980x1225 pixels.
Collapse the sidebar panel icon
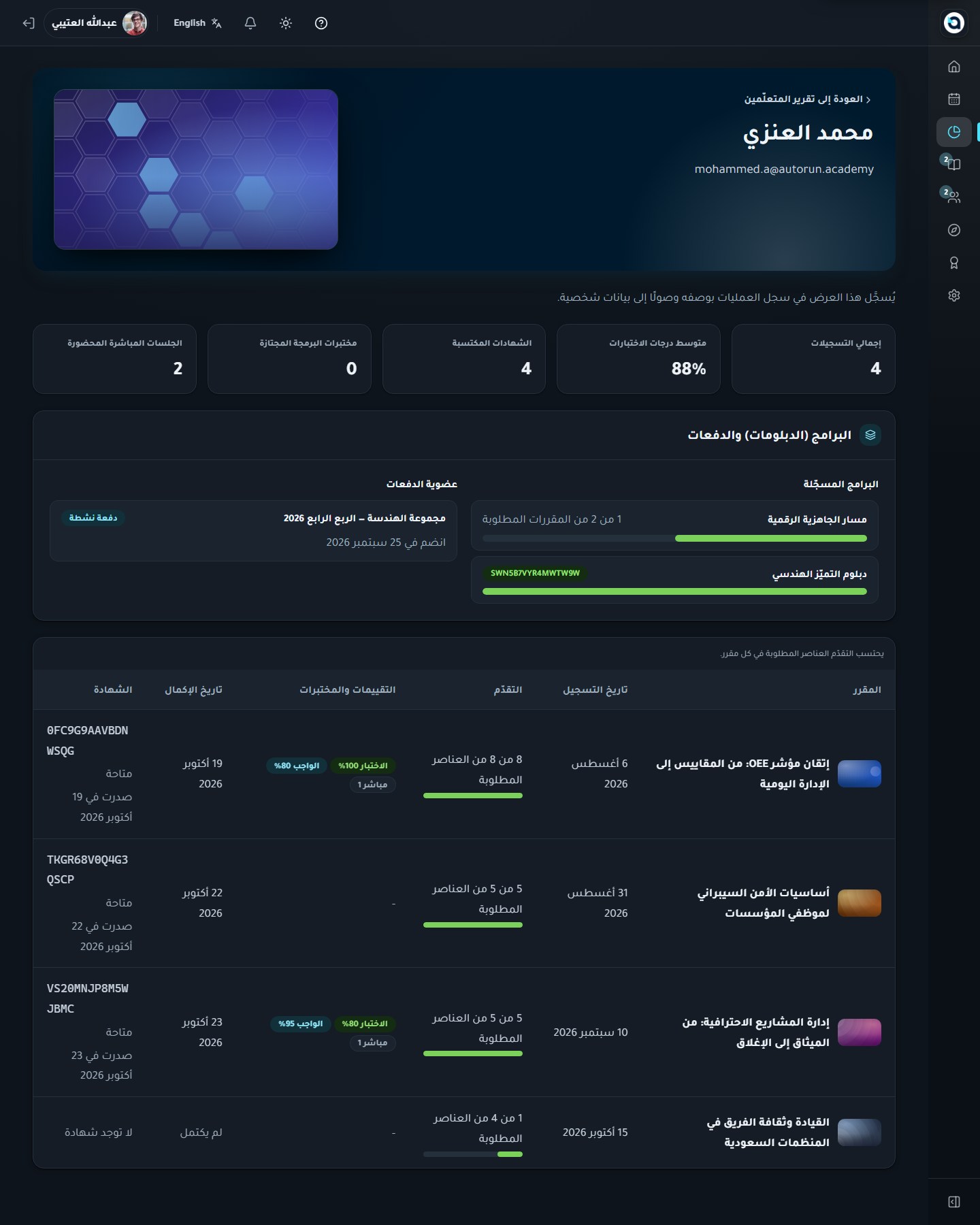[954, 1202]
